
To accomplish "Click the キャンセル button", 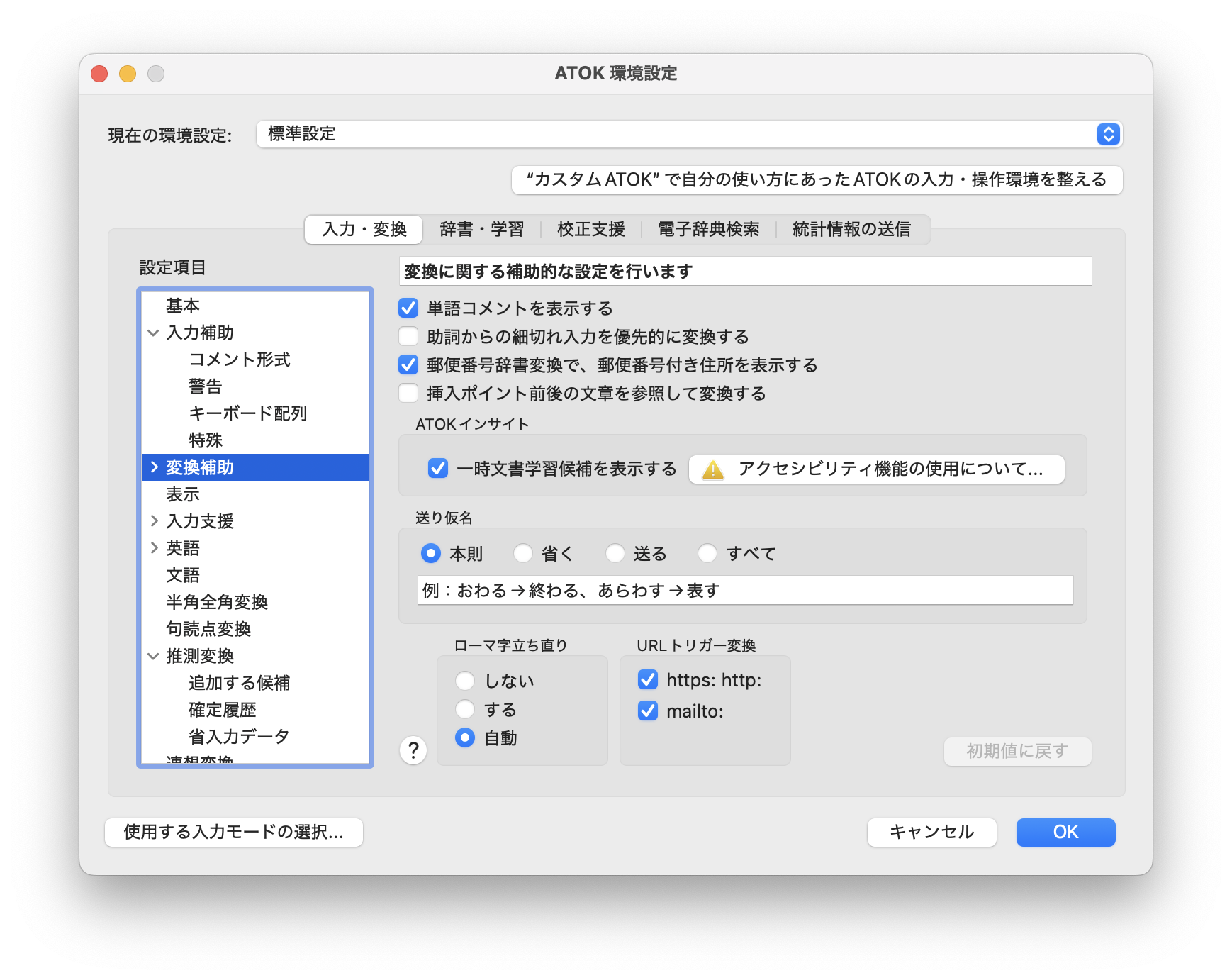I will 932,832.
